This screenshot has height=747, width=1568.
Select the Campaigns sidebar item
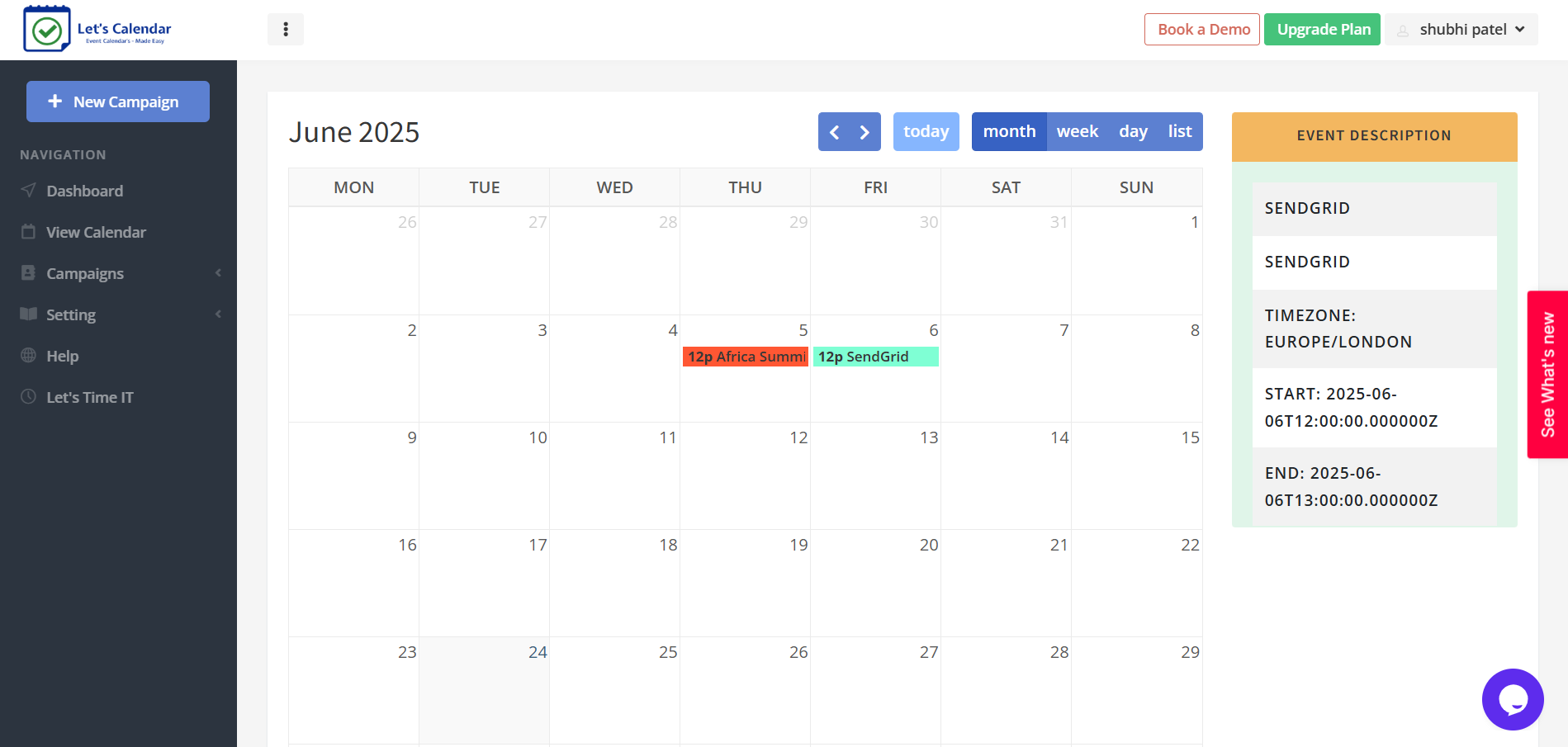[85, 273]
